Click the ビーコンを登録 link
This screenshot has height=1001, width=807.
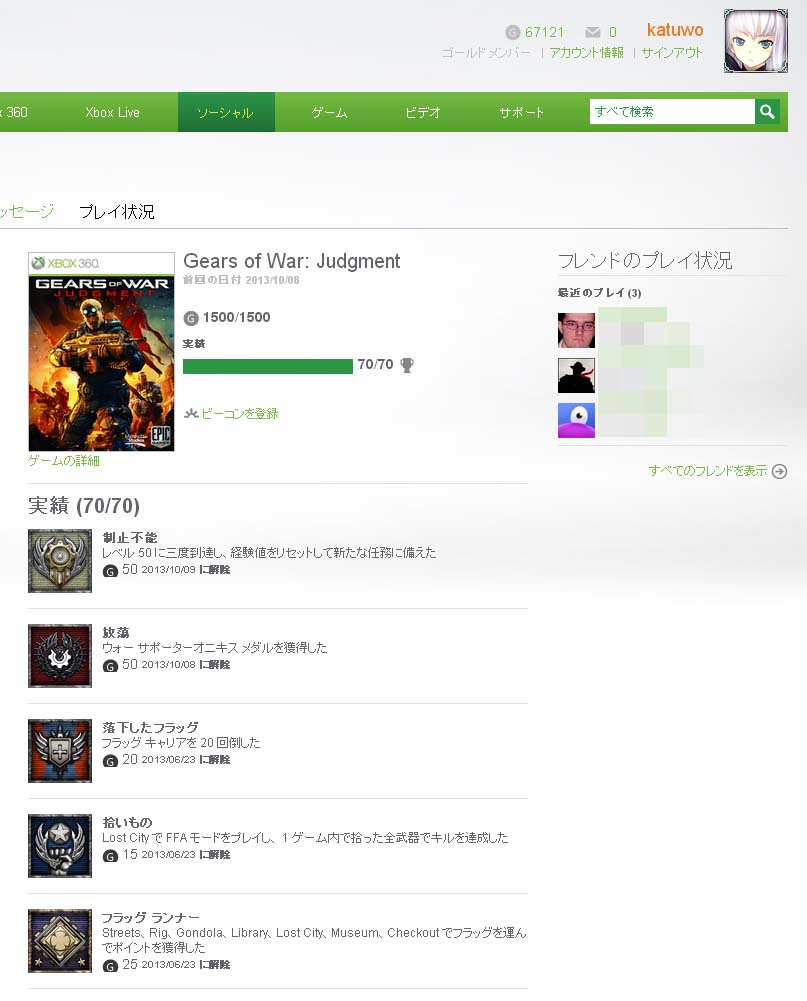coord(239,414)
